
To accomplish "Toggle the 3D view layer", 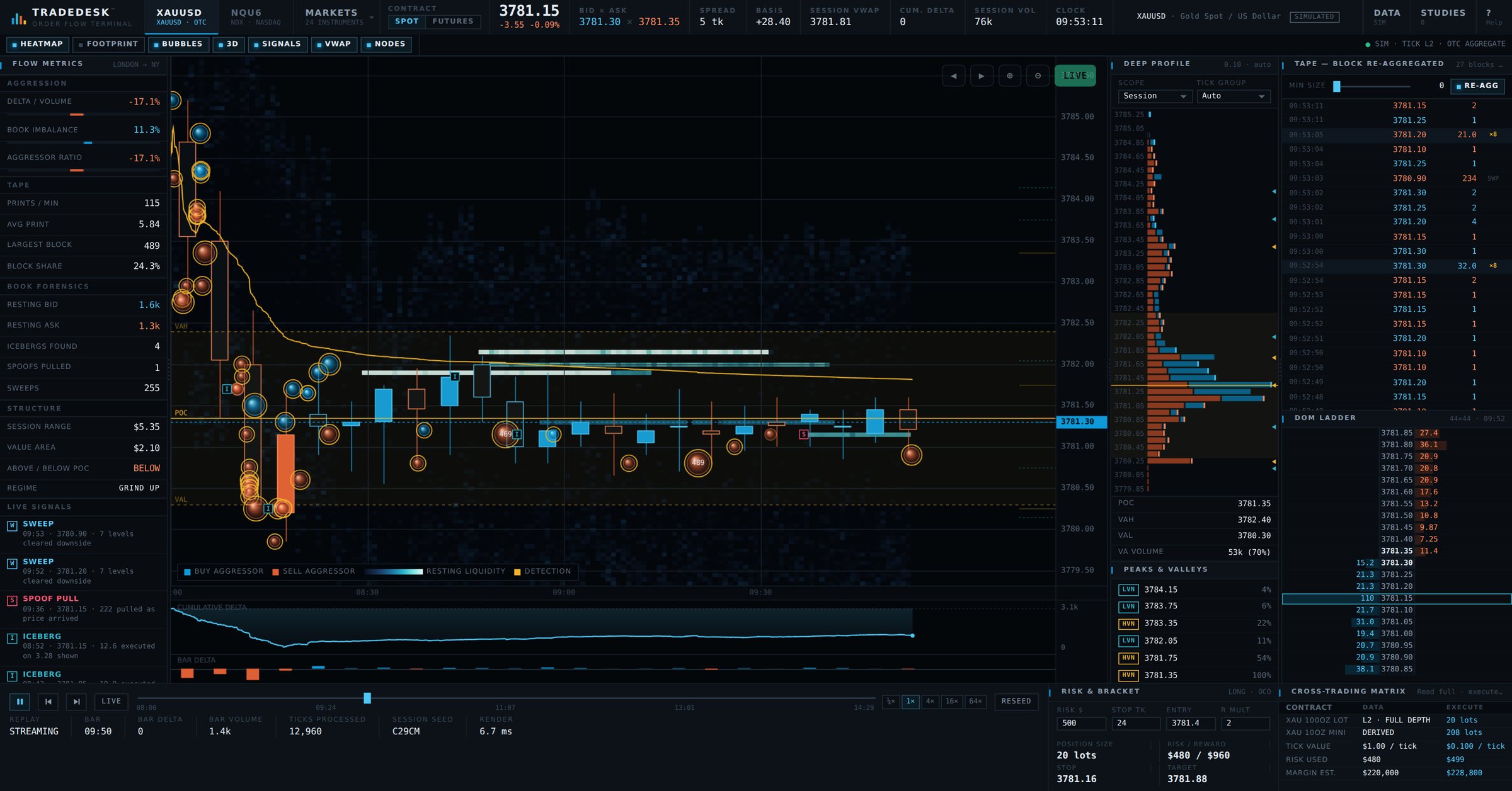I will point(228,44).
